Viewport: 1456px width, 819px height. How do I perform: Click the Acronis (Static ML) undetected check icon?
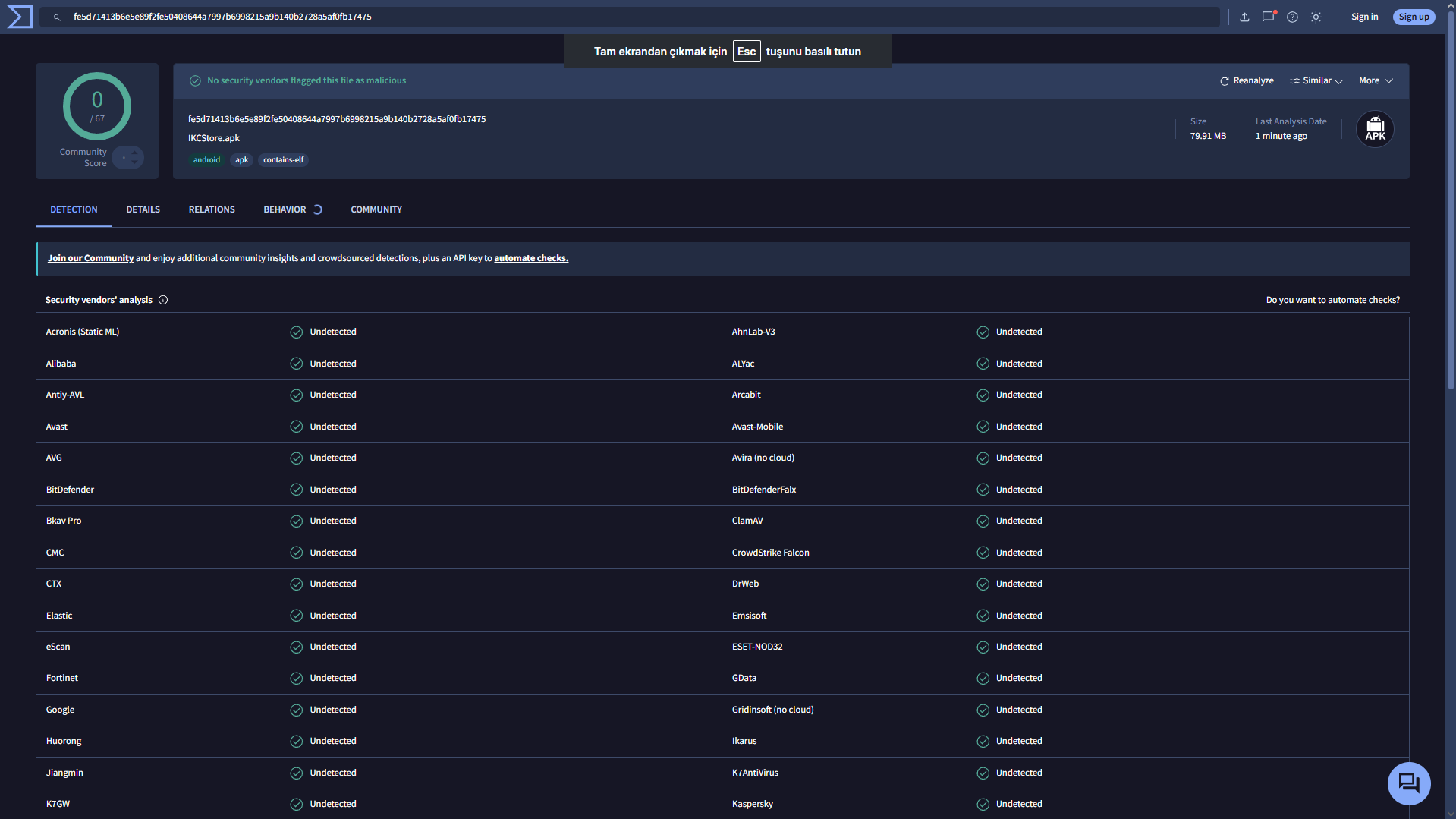tap(297, 332)
